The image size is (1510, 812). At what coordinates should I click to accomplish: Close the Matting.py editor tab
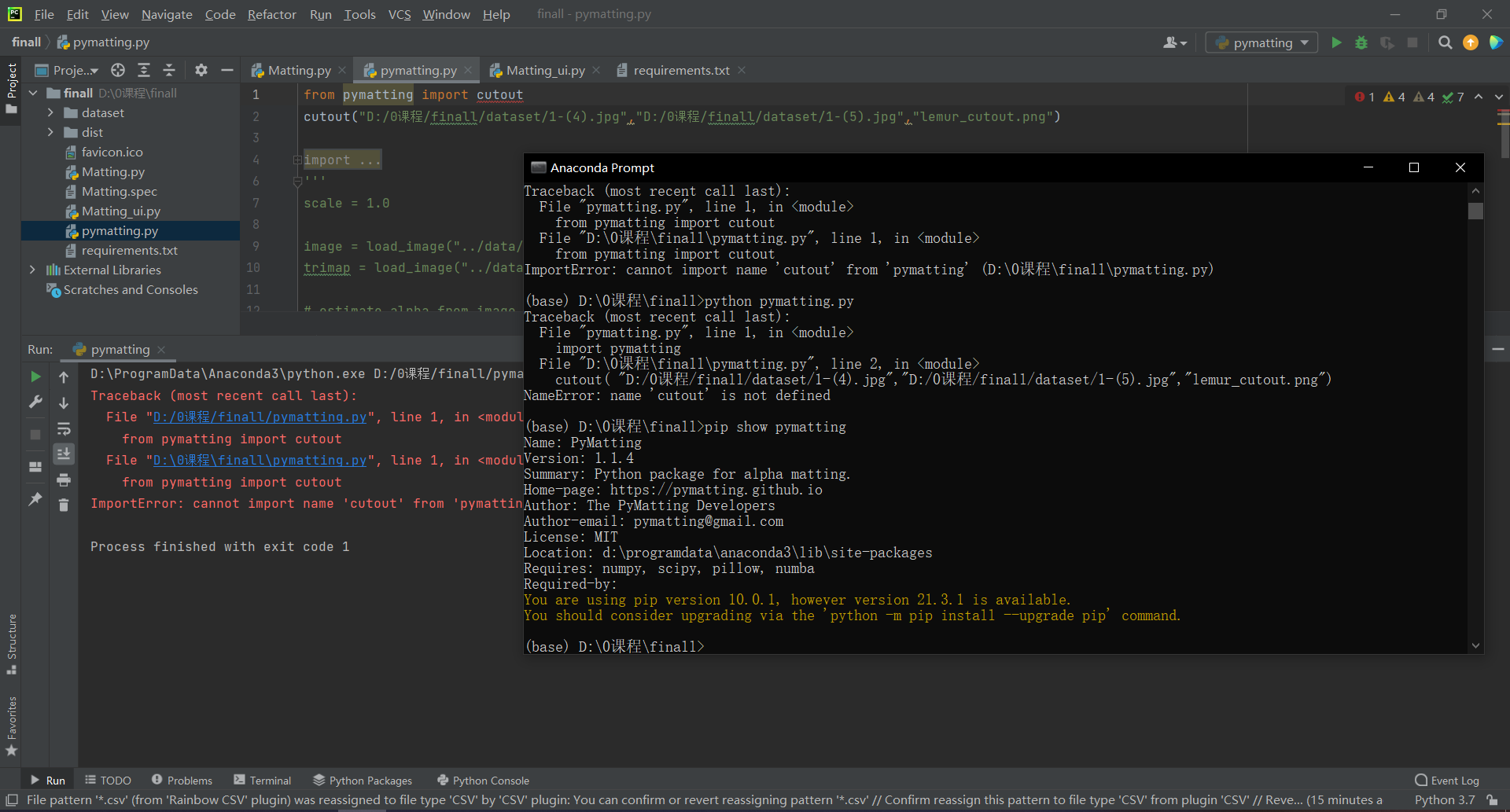tap(342, 70)
